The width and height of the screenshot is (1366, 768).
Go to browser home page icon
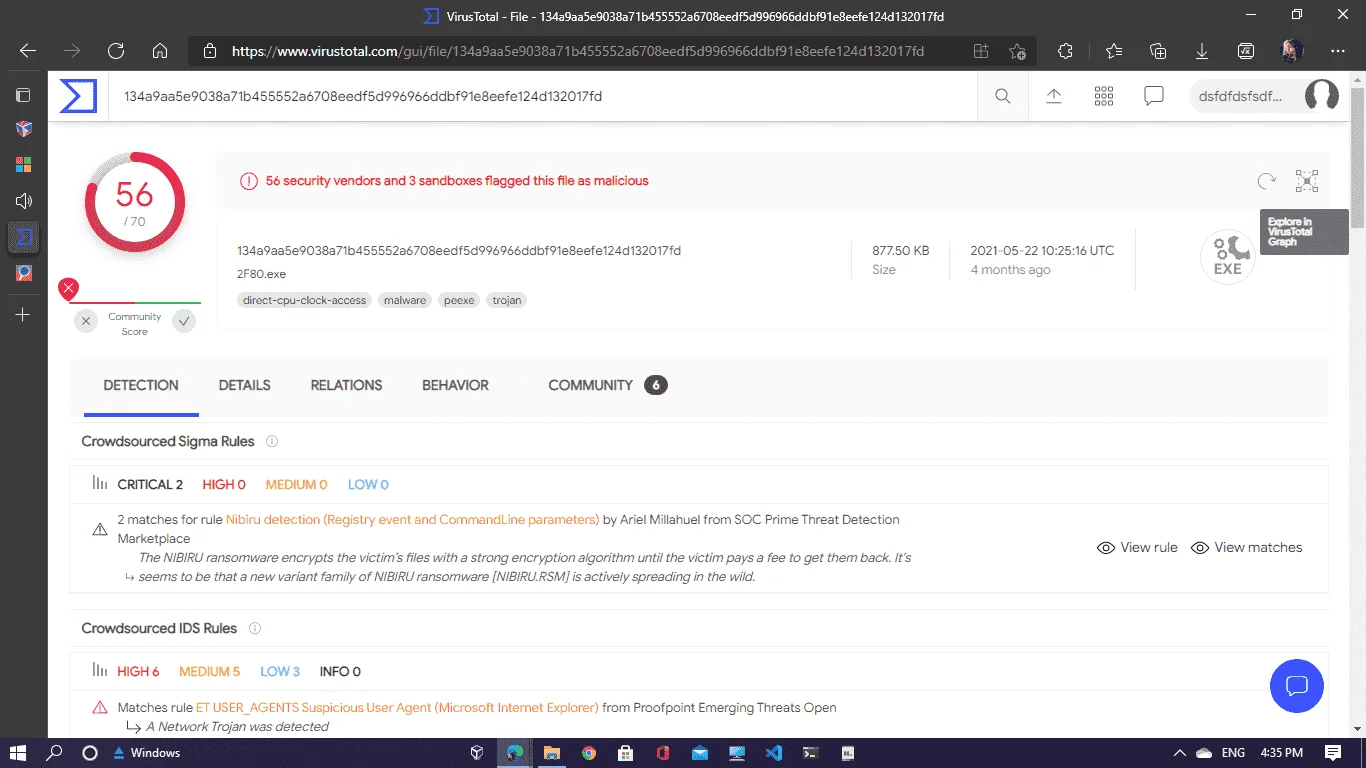(160, 51)
